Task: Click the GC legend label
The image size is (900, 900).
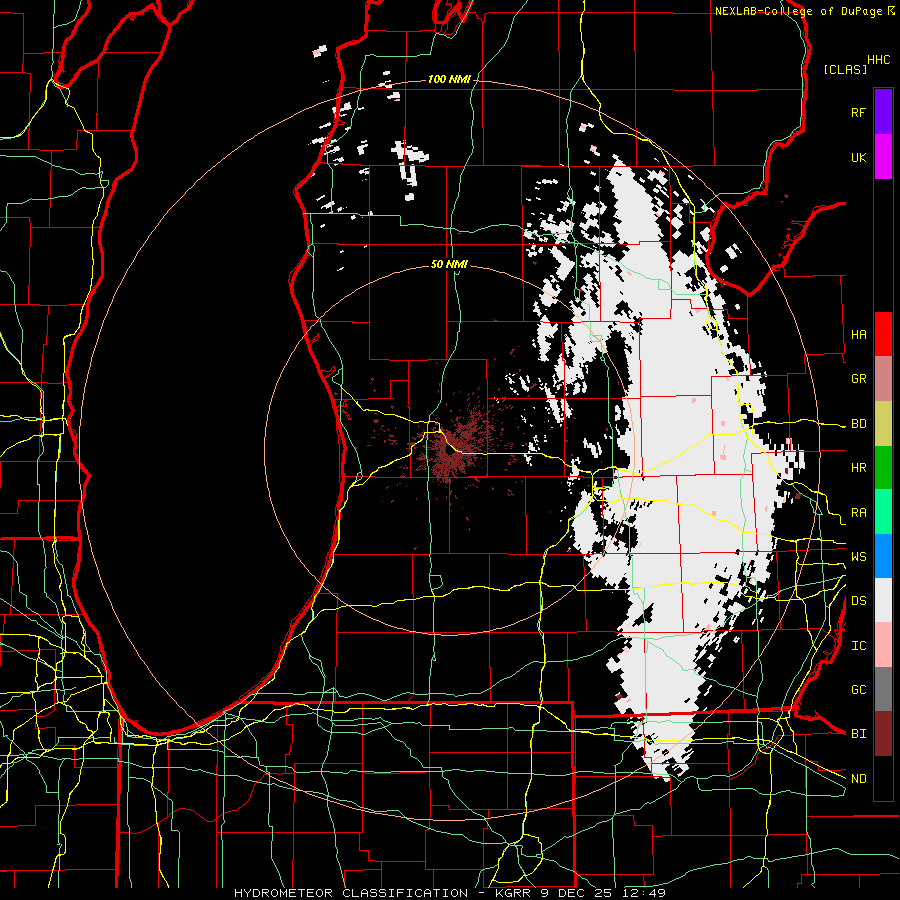Action: [x=858, y=690]
